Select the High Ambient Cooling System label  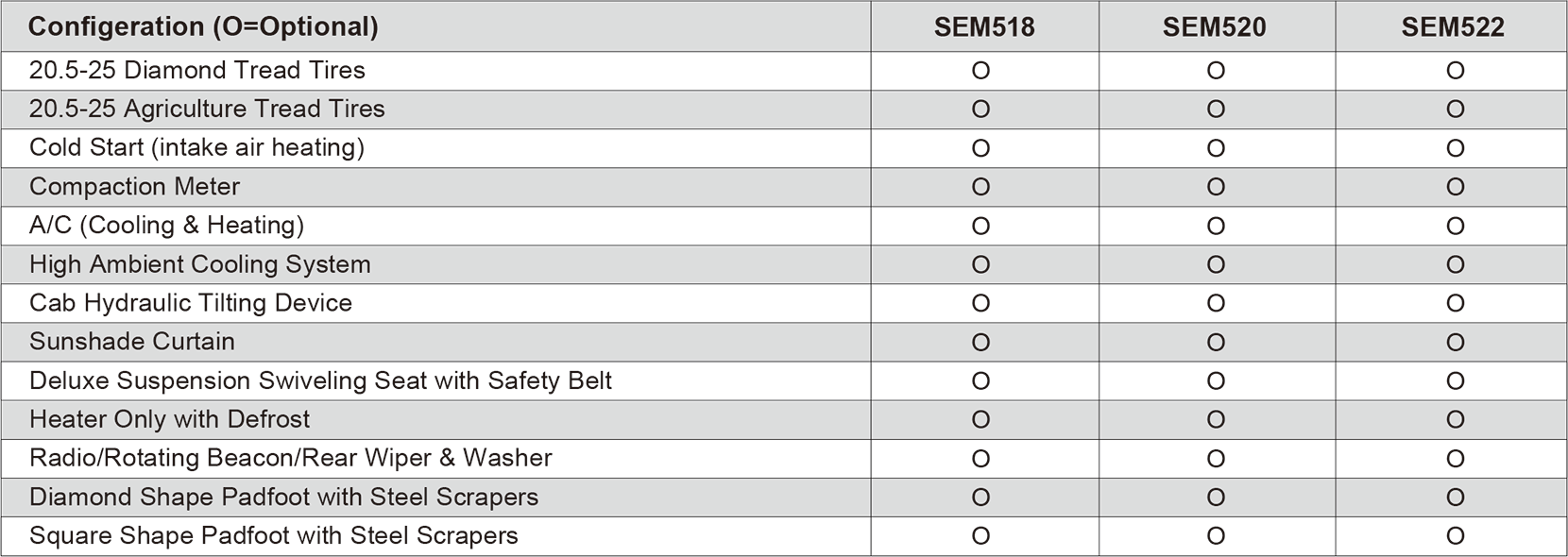199,264
